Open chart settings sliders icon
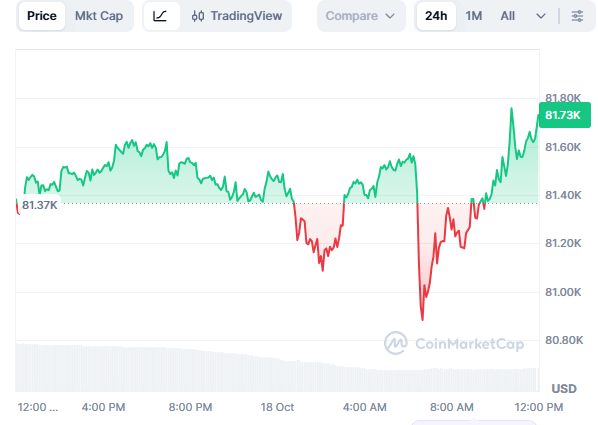Image resolution: width=598 pixels, height=425 pixels. point(577,16)
